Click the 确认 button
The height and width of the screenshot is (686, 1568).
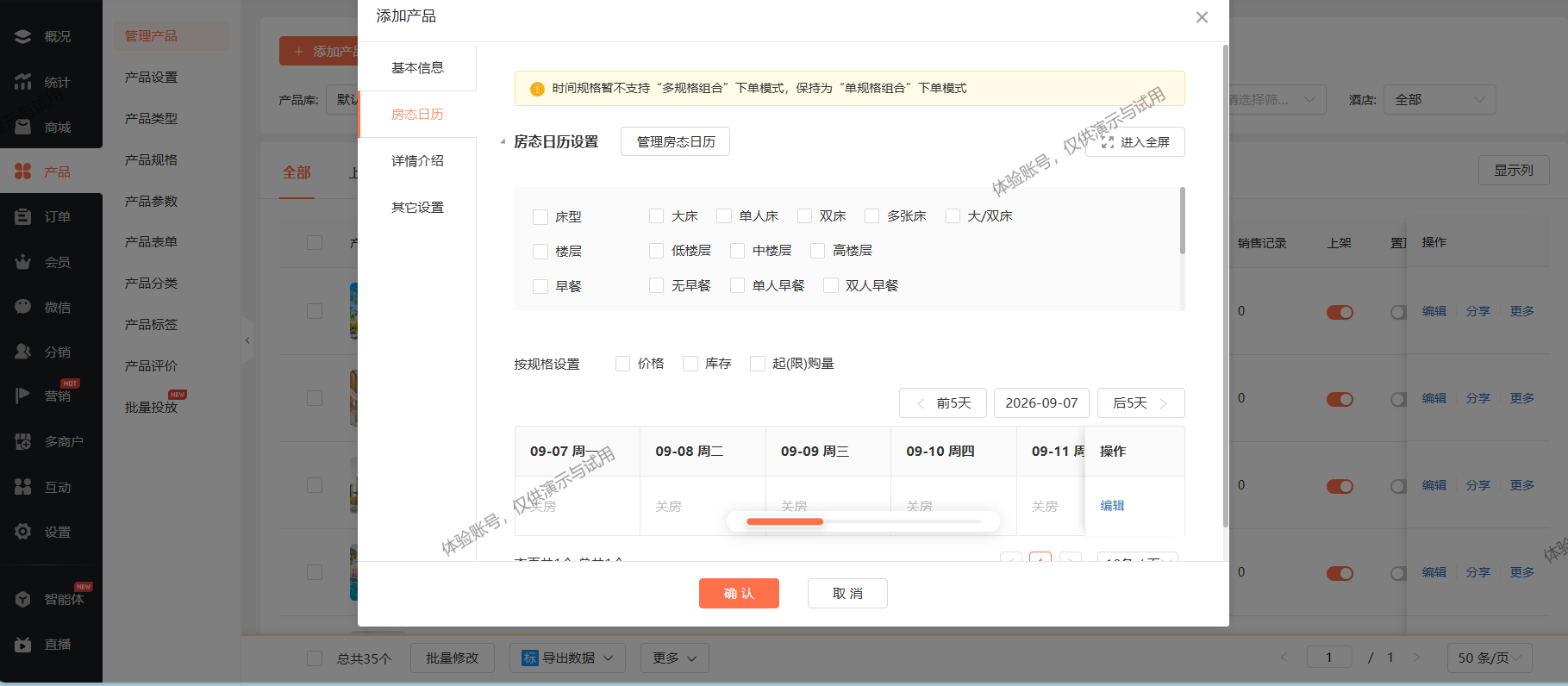pyautogui.click(x=739, y=593)
